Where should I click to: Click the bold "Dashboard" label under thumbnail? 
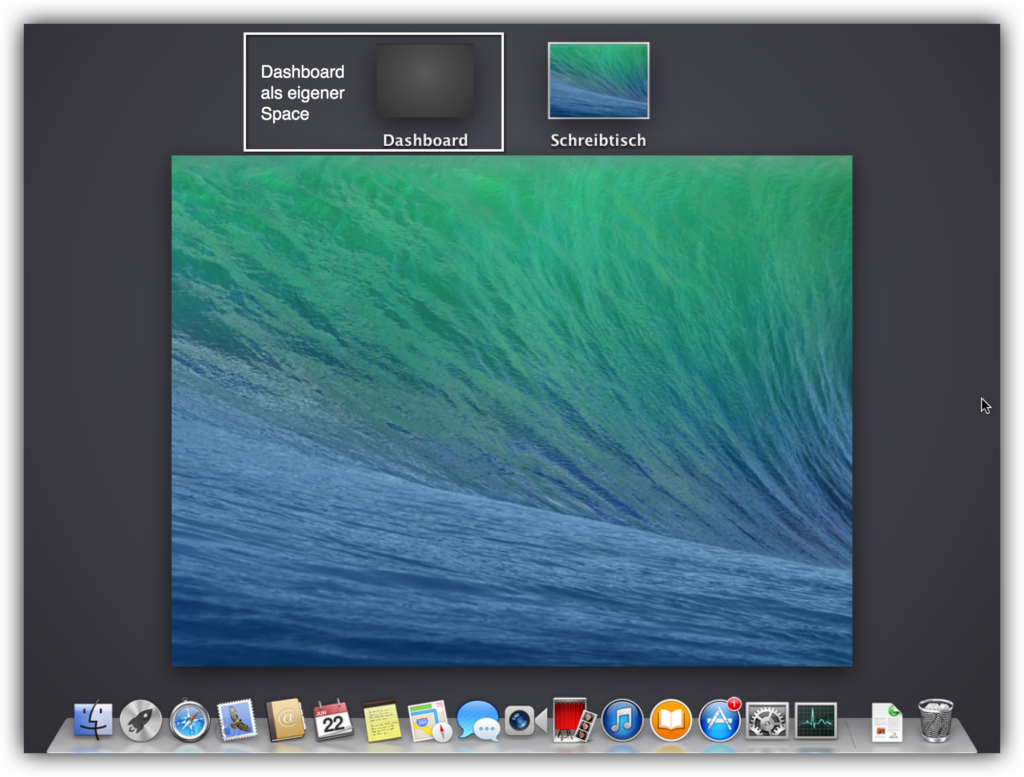click(425, 140)
